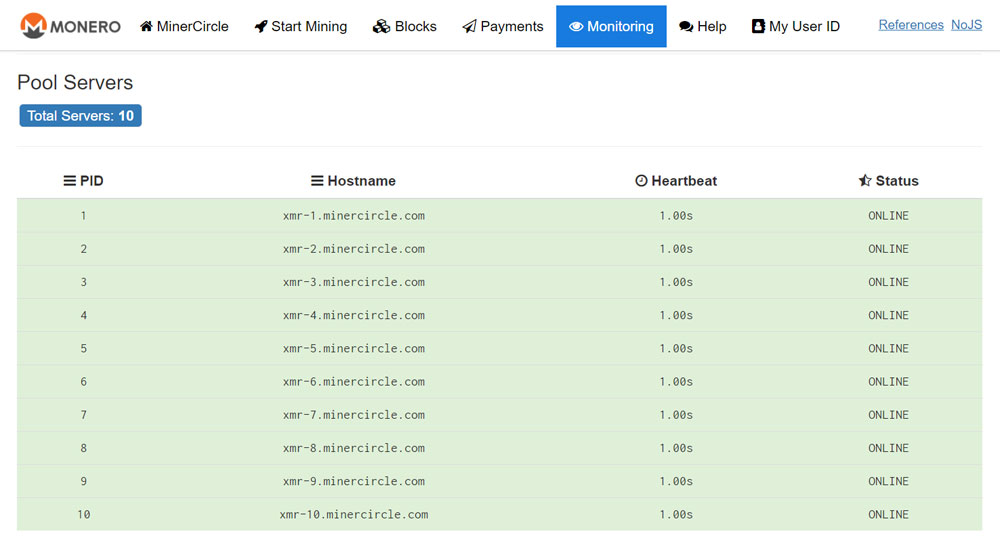Sort by the Hostname column header
Viewport: 1000px width, 536px height.
353,181
